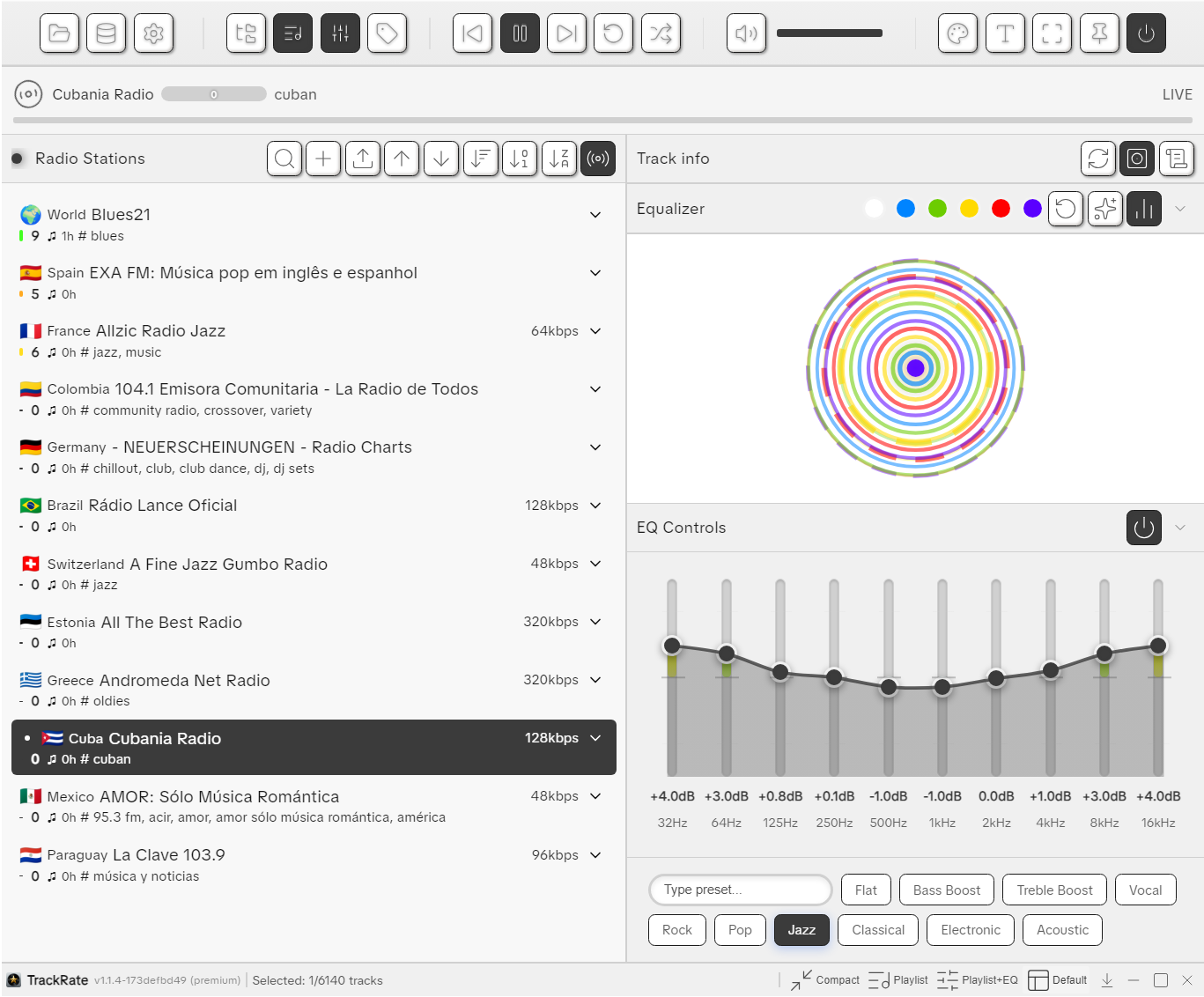
Task: Apply the Bass Boost preset
Action: click(946, 890)
